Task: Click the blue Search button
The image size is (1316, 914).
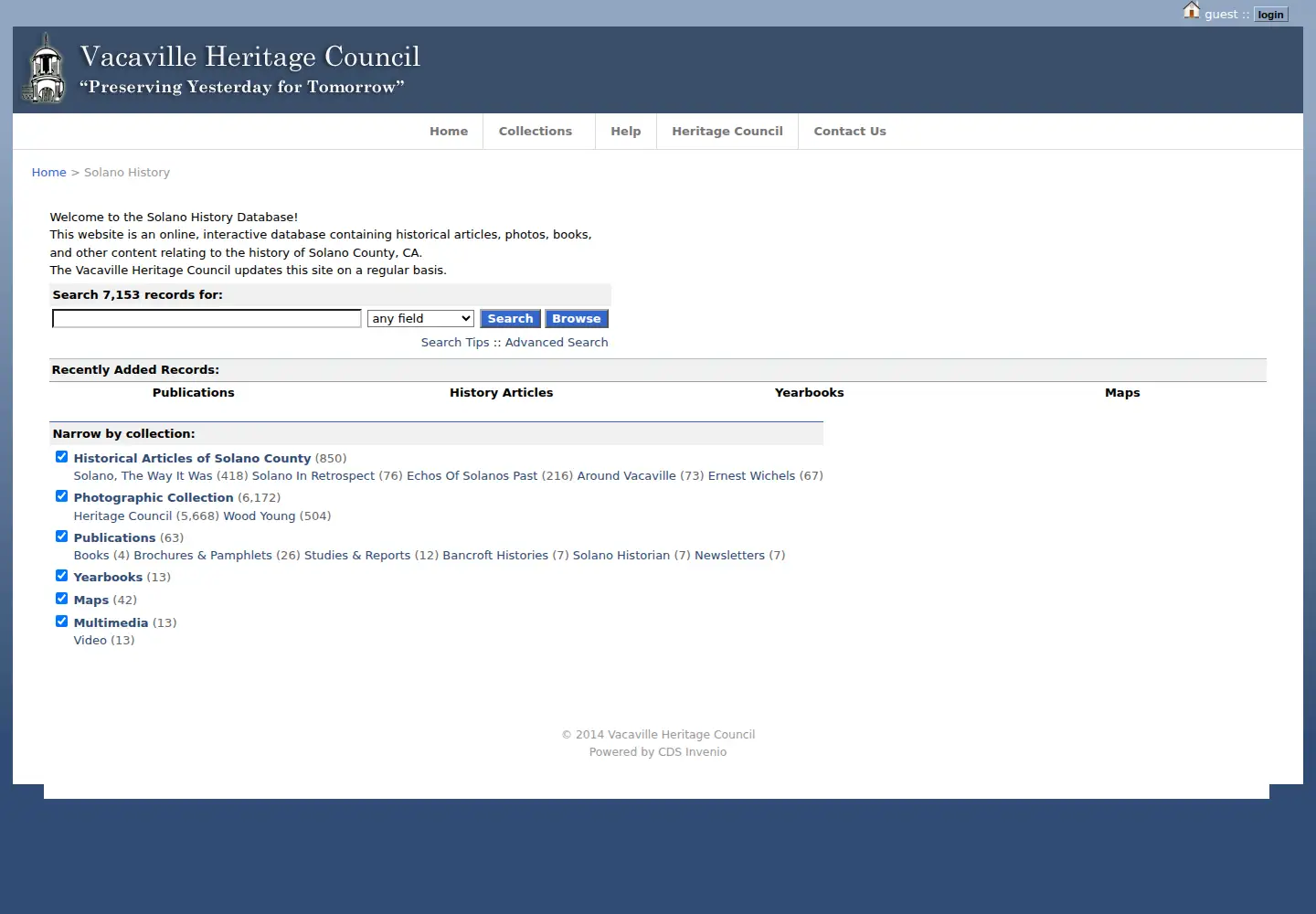Action: pos(510,319)
